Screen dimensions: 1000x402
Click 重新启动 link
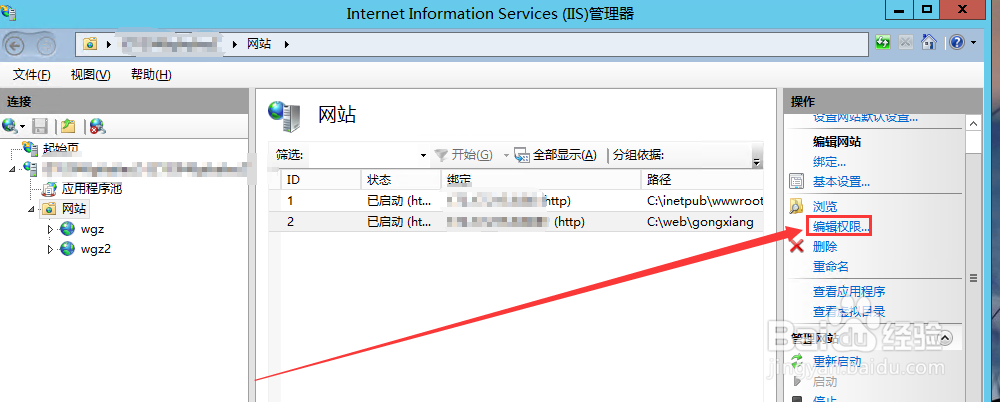[837, 361]
